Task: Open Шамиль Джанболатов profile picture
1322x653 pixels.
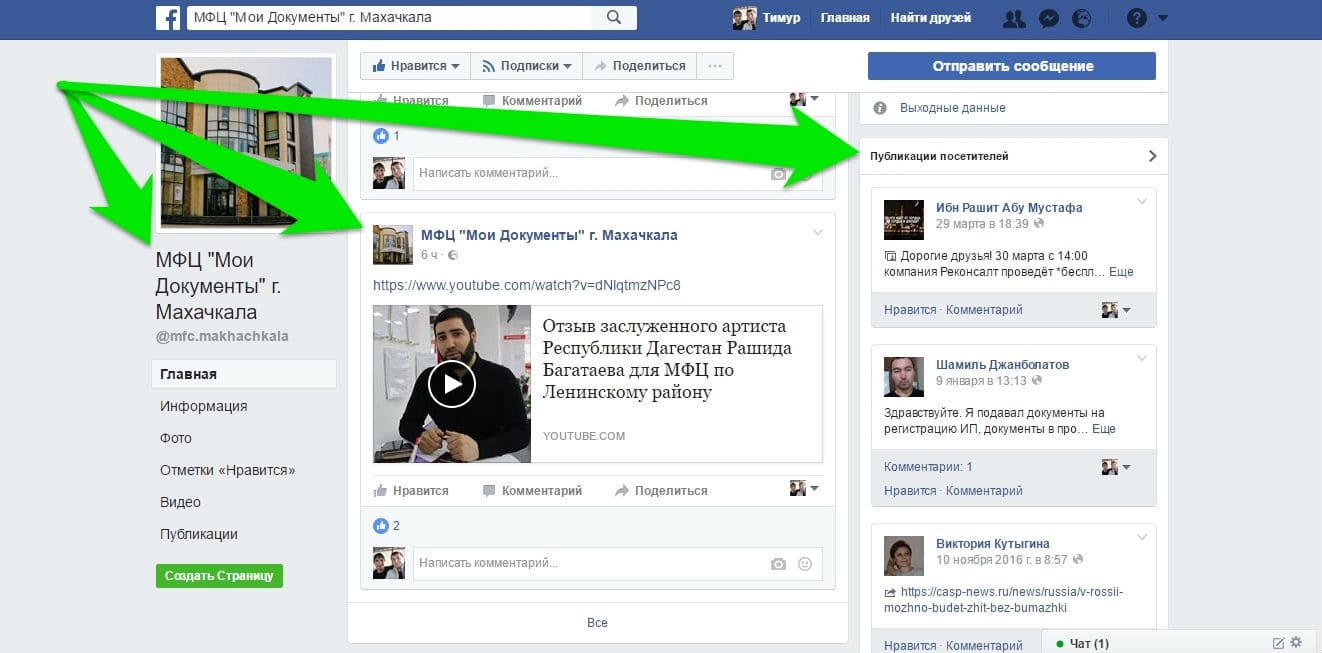Action: pyautogui.click(x=904, y=376)
